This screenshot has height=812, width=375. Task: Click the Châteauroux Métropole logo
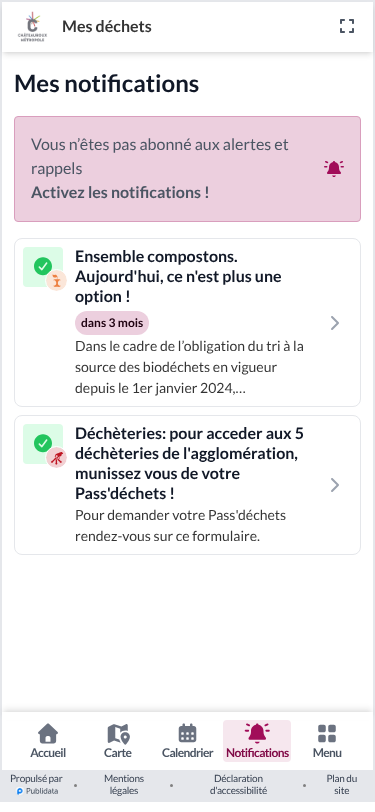(33, 26)
